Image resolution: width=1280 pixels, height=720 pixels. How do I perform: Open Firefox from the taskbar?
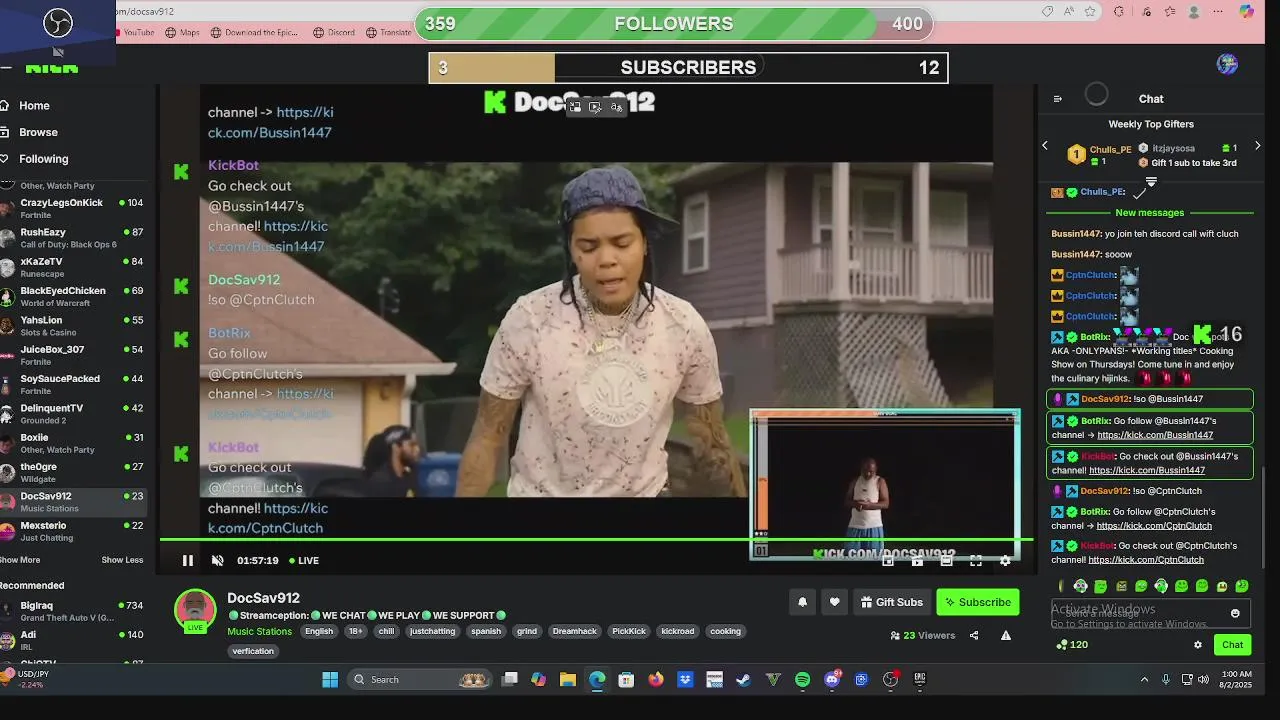[655, 680]
